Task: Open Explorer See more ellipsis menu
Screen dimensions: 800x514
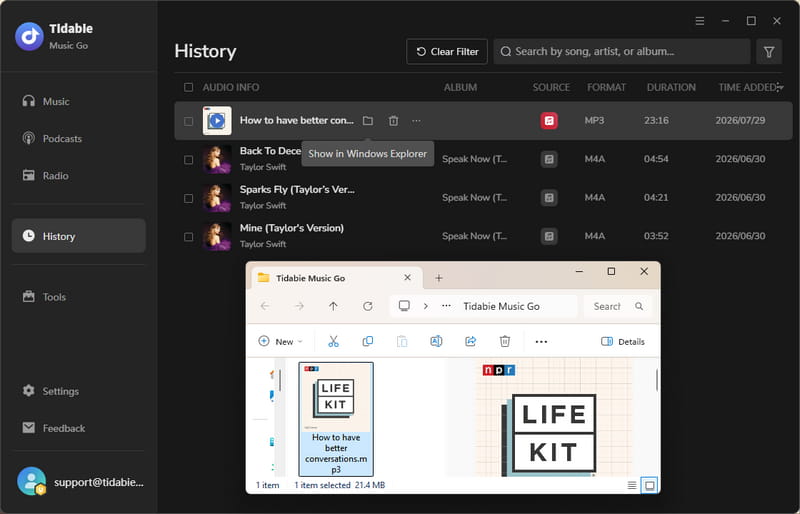Action: click(x=541, y=341)
